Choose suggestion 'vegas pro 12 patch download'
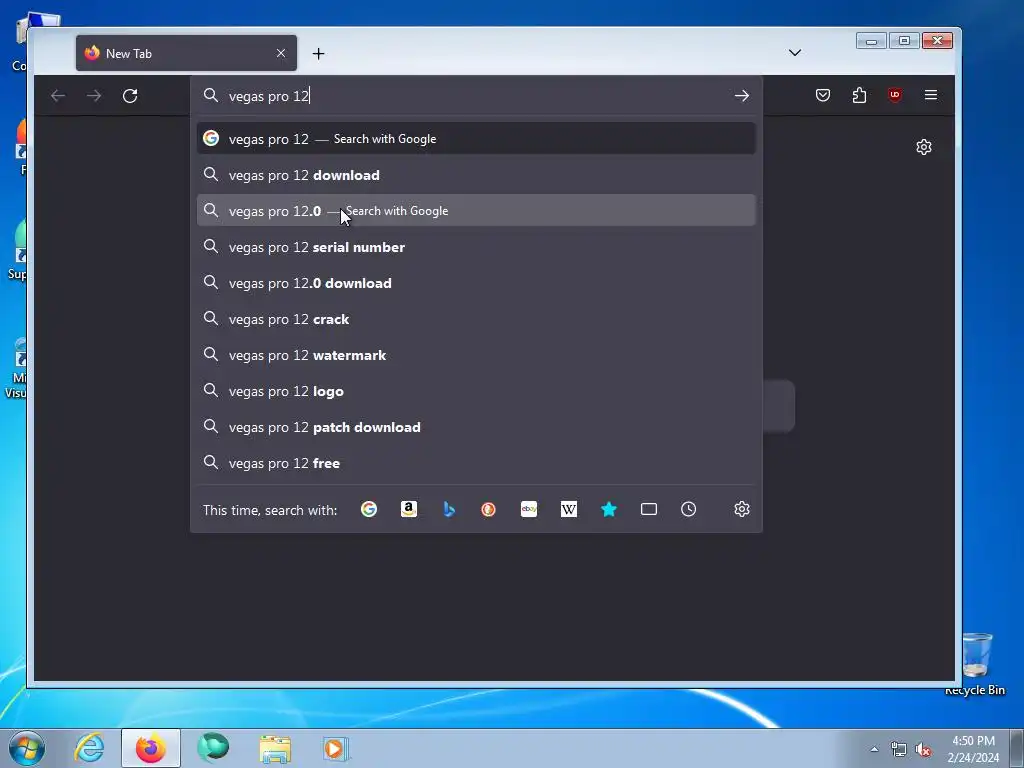This screenshot has width=1024, height=768. tap(476, 426)
